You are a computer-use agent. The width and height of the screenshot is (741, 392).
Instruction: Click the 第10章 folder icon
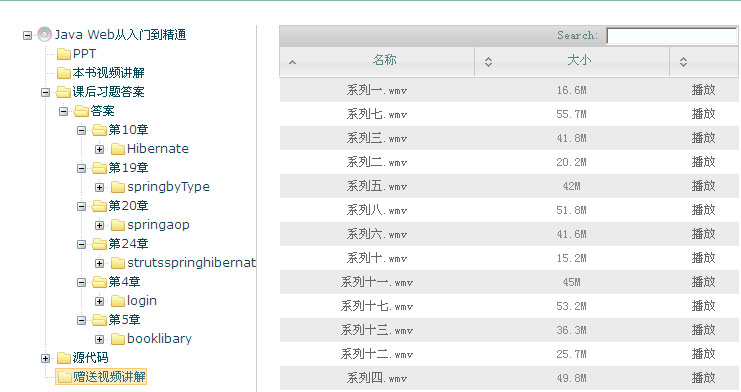coord(99,130)
